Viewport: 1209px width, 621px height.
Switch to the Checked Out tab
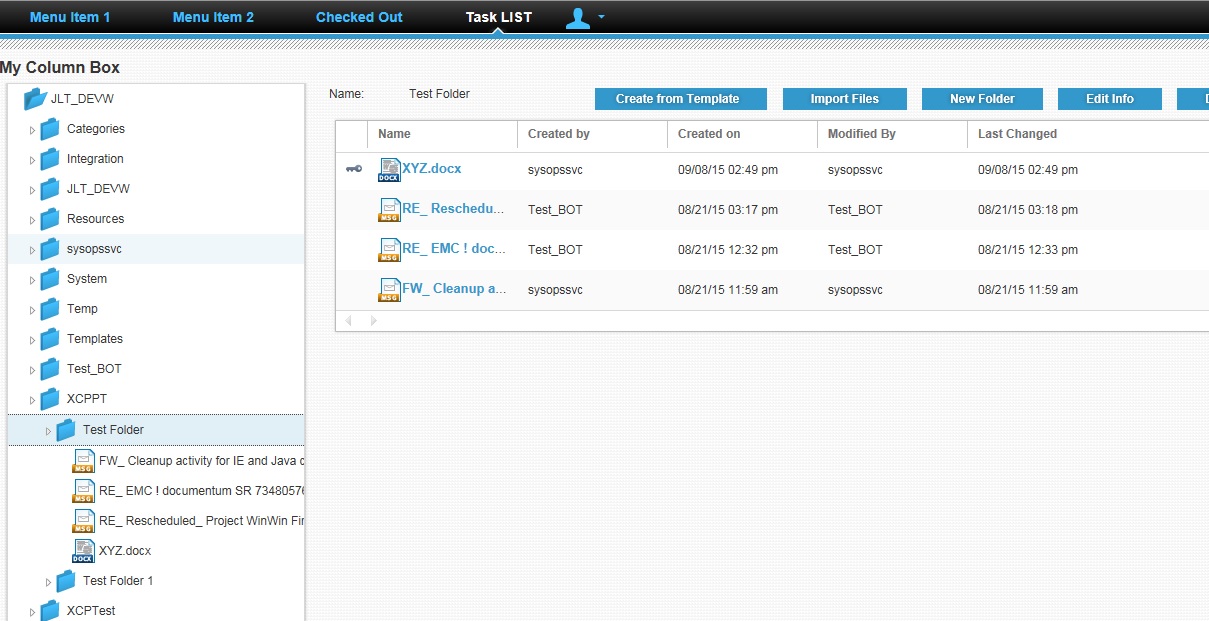point(359,17)
